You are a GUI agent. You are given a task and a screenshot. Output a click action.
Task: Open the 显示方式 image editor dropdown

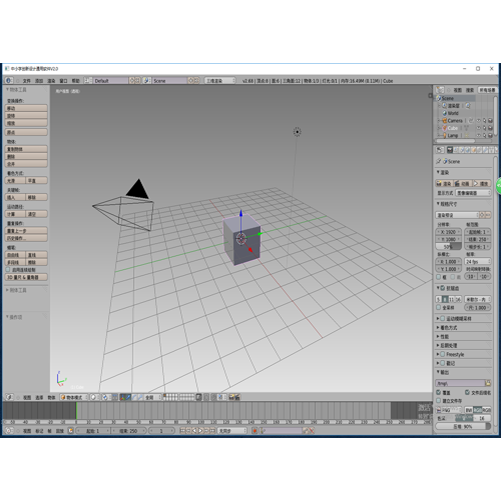click(473, 193)
